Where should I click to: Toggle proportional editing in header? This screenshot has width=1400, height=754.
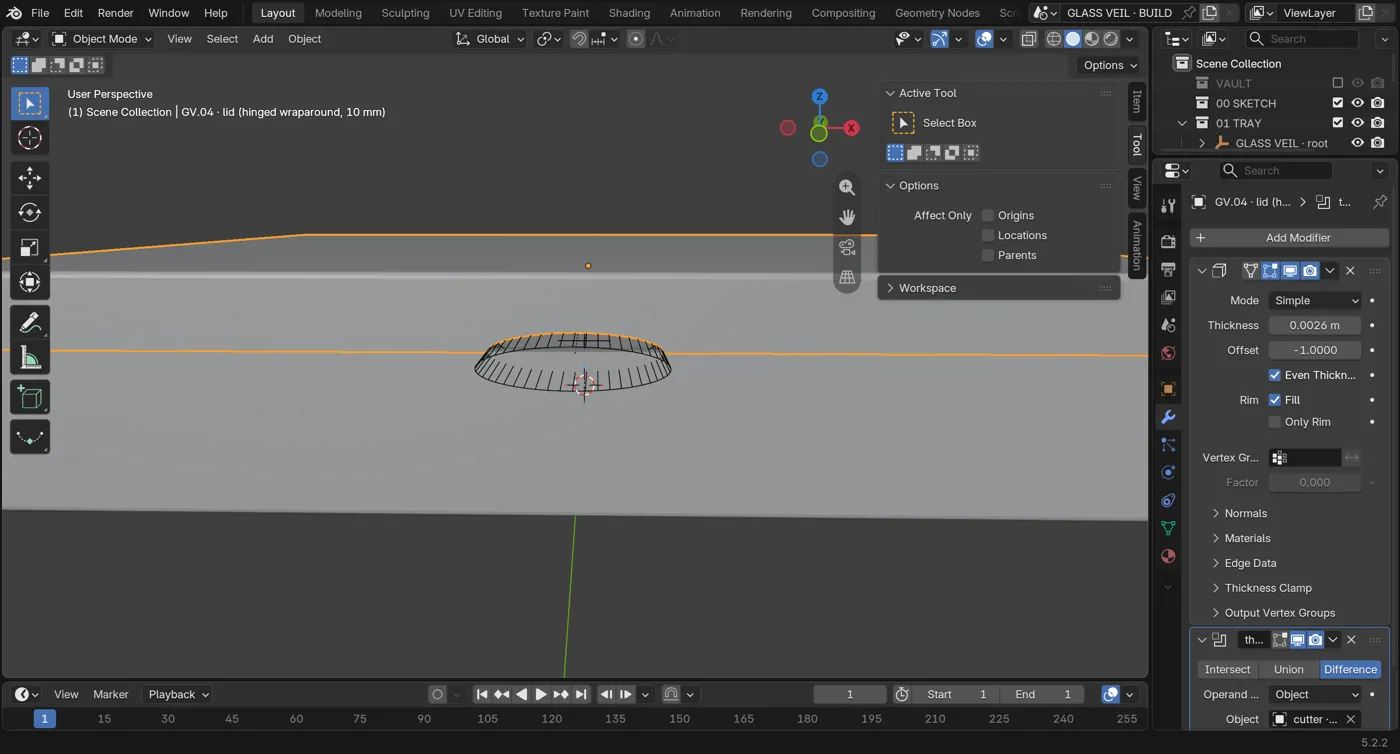click(x=636, y=39)
